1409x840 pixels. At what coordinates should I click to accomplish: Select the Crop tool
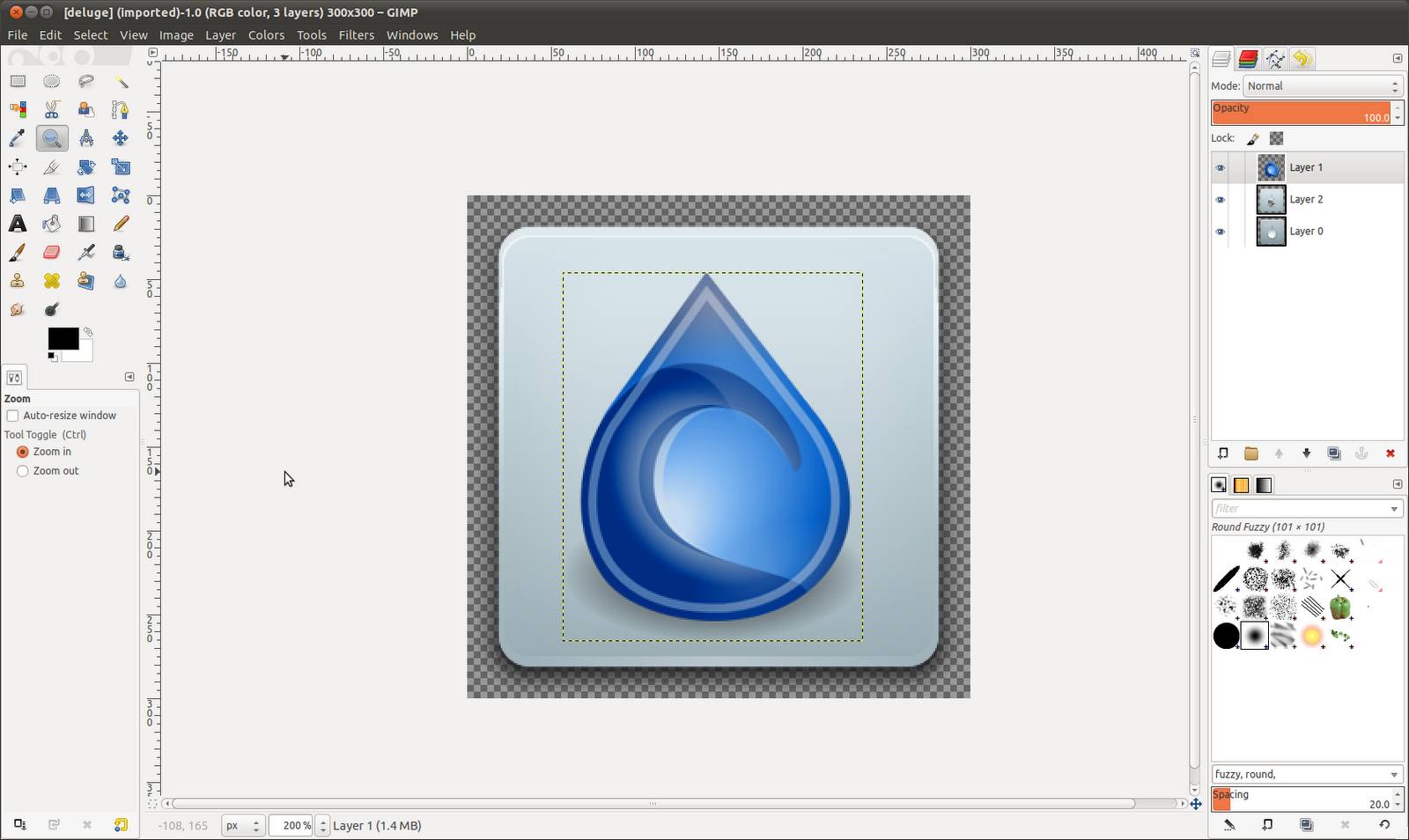click(x=52, y=167)
